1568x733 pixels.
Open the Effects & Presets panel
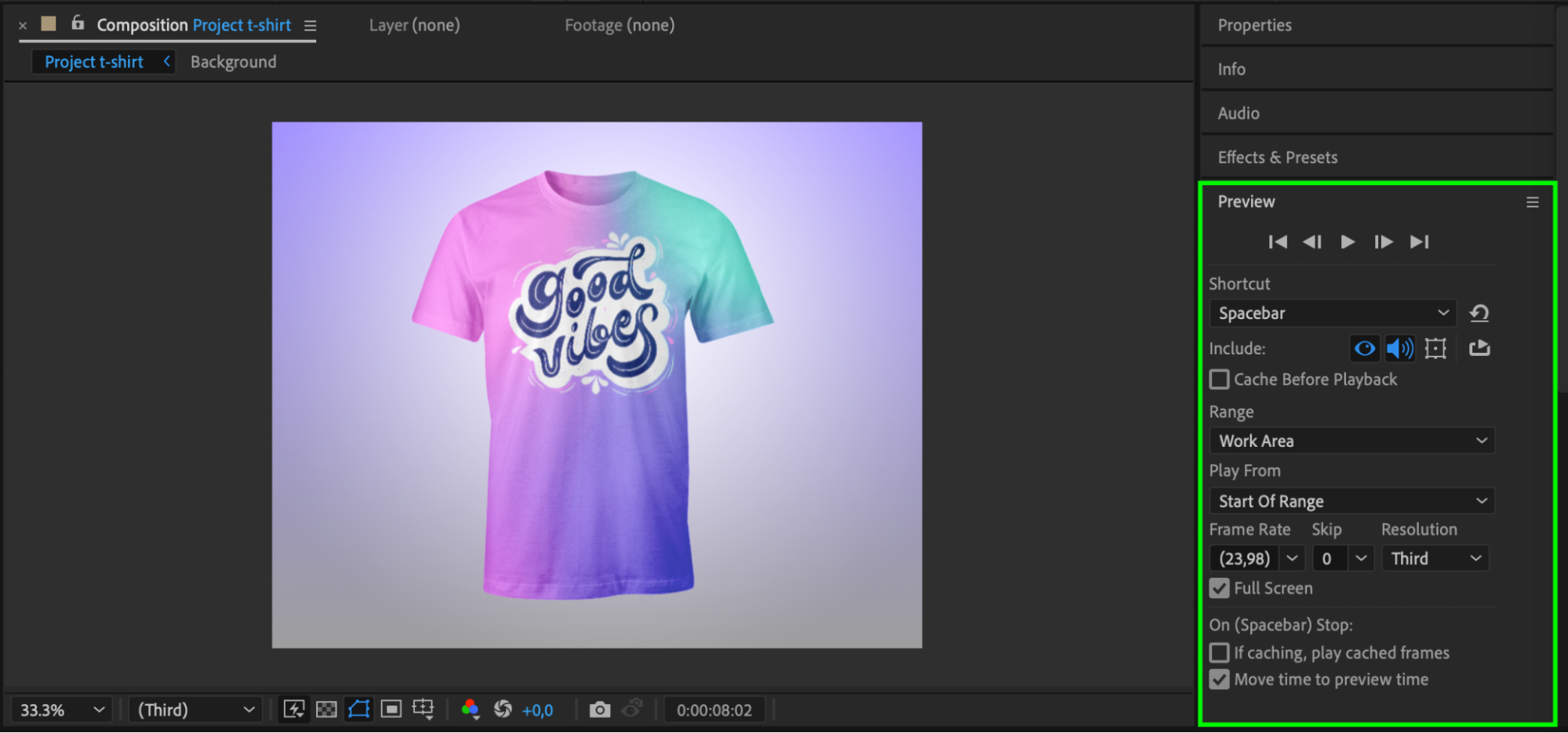(1277, 158)
